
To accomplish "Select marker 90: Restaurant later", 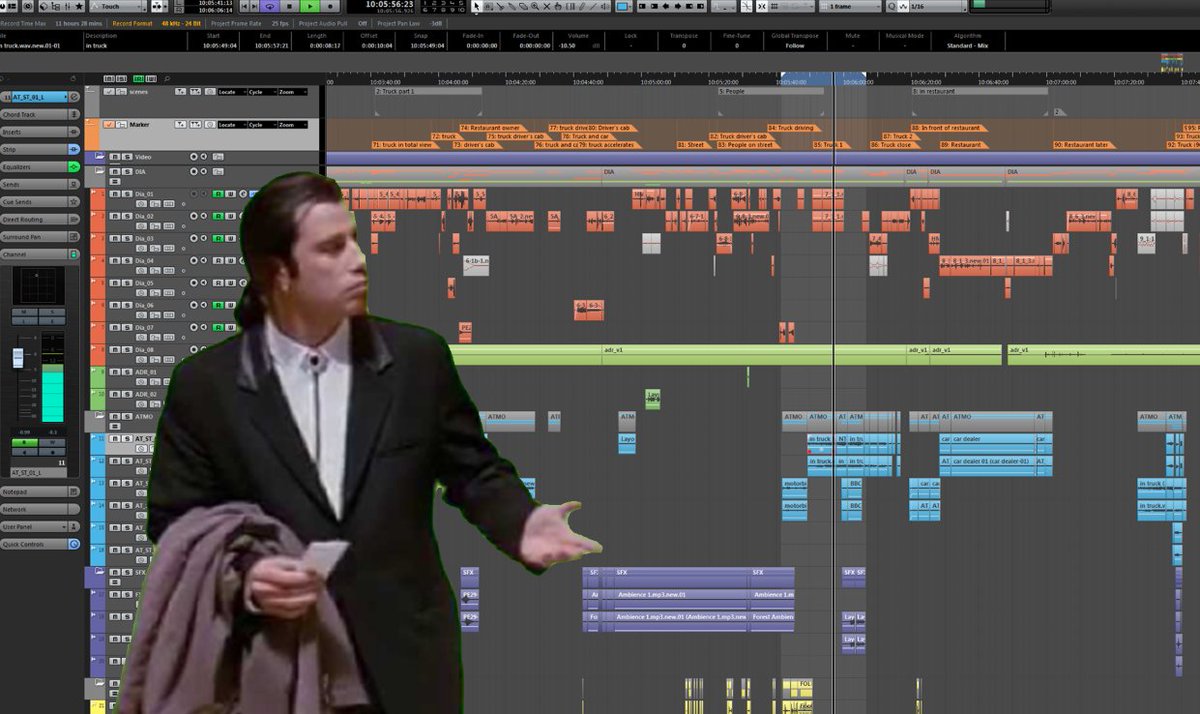I will [x=1085, y=145].
